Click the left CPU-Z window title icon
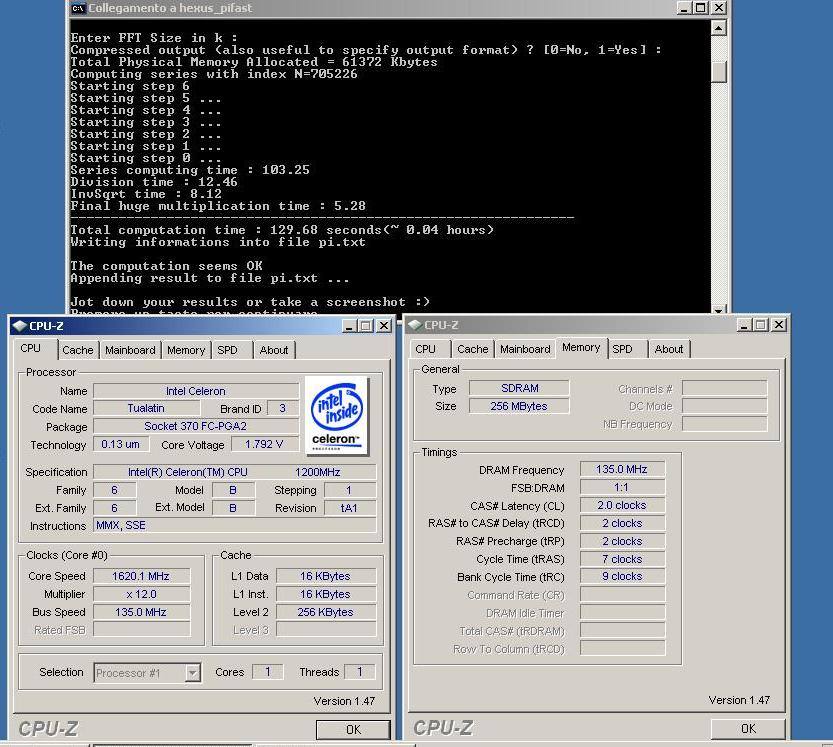 point(20,326)
